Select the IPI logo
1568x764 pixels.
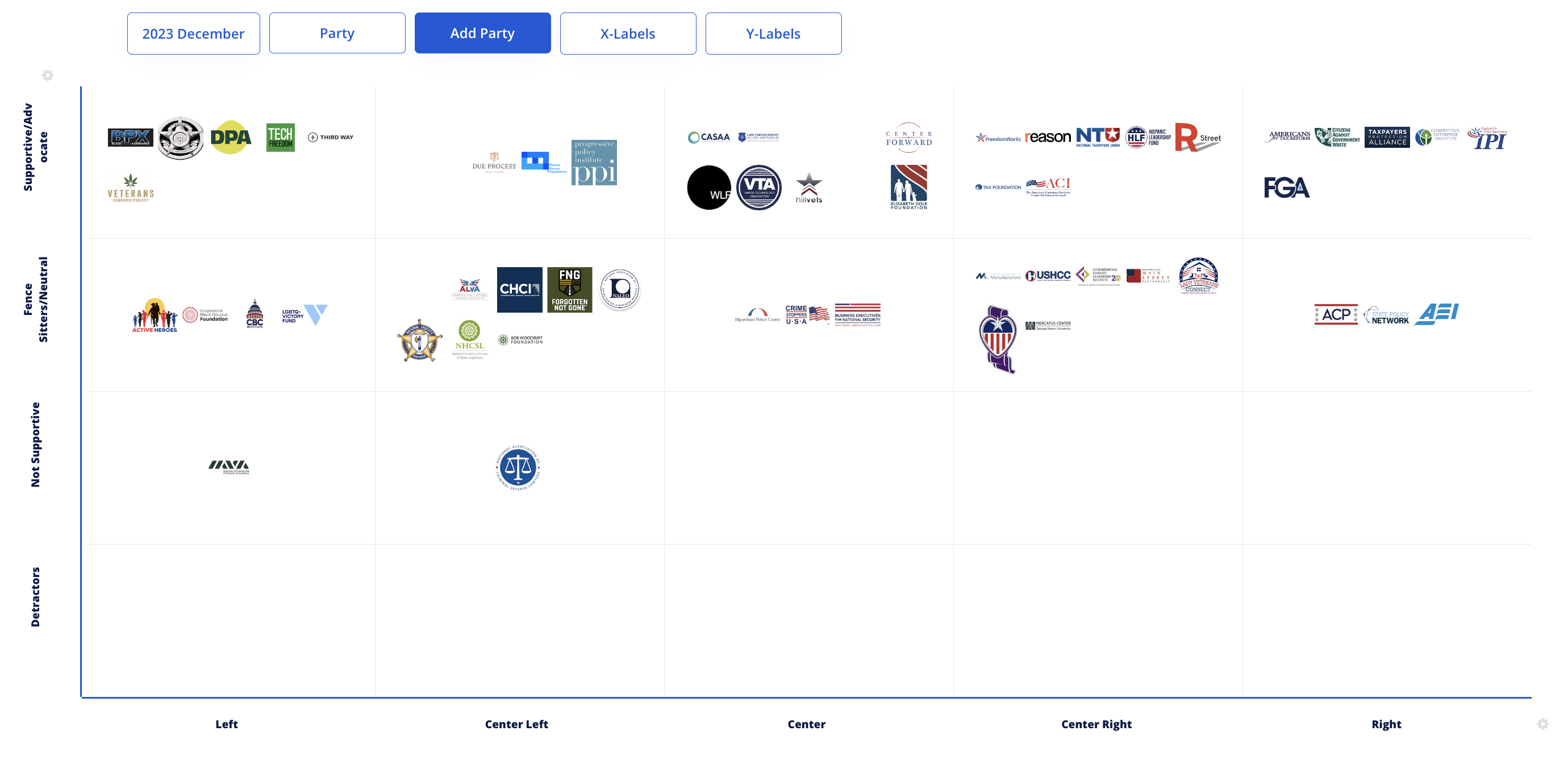[x=1487, y=138]
